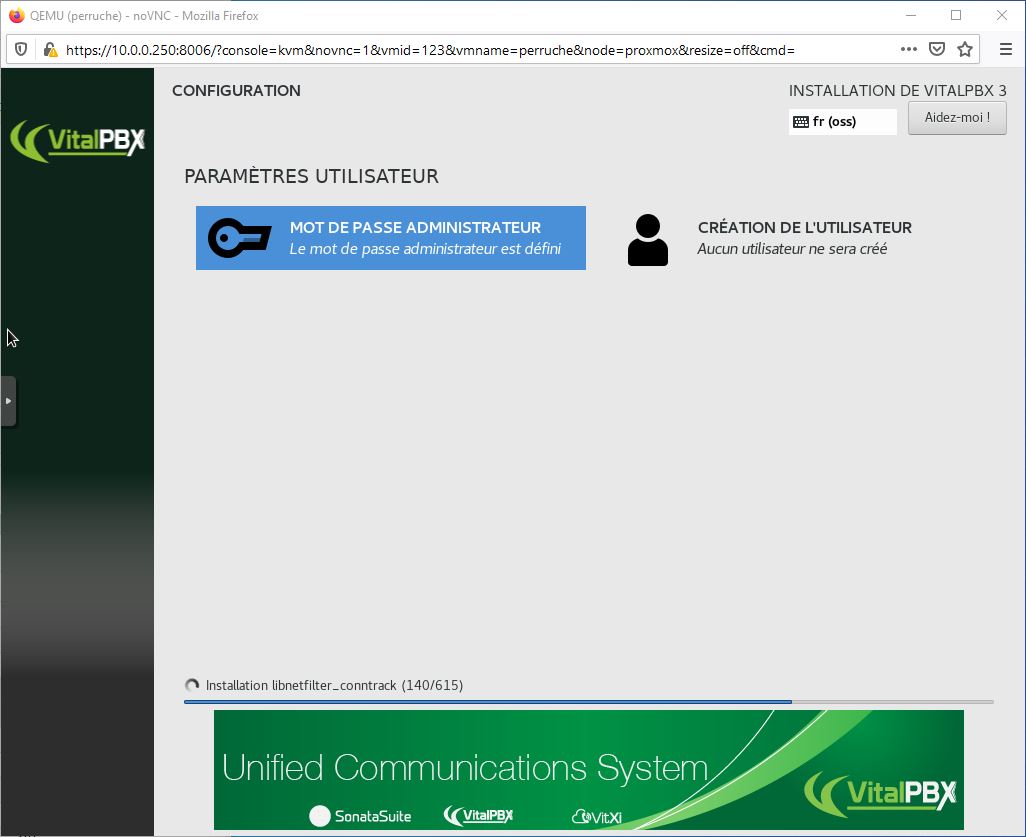The width and height of the screenshot is (1026, 837).
Task: Select the fr (oss) keyboard layout indicator
Action: click(x=842, y=122)
